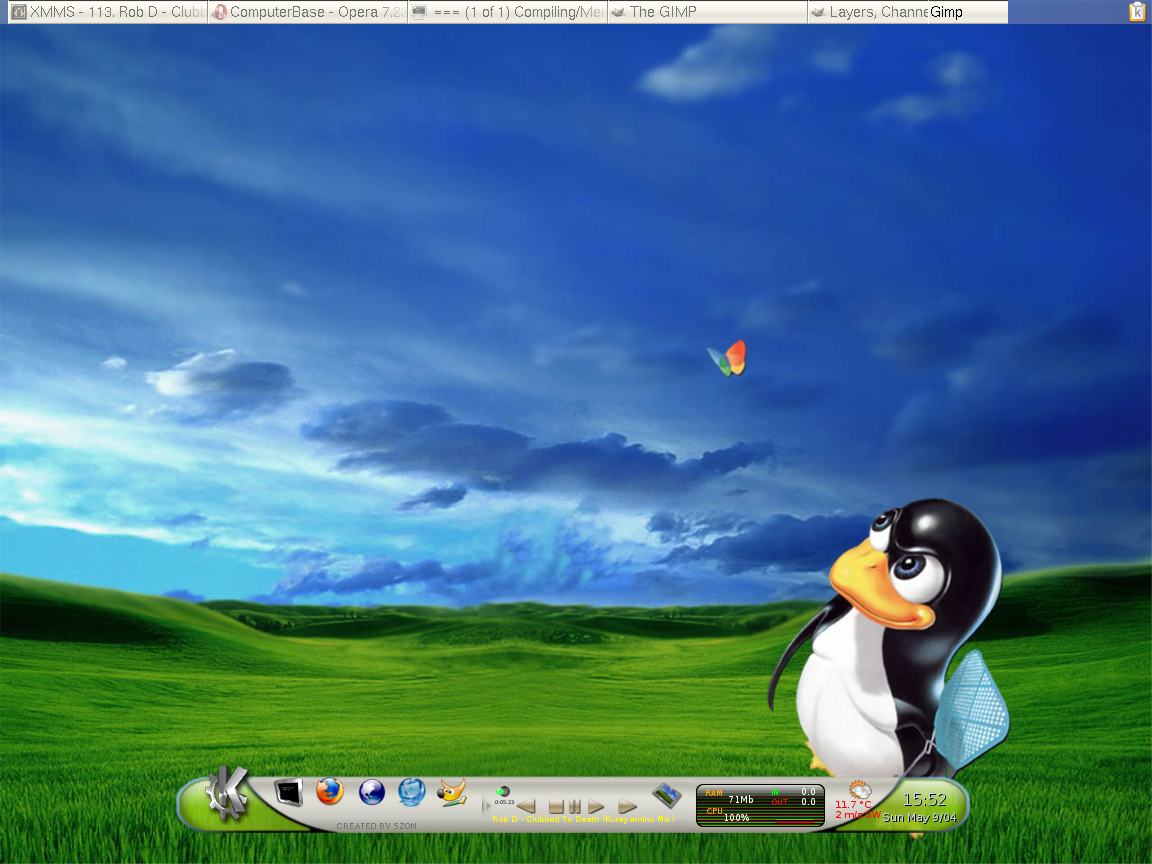The height and width of the screenshot is (864, 1152).
Task: Open the RAM and CPU system monitor
Action: point(760,805)
